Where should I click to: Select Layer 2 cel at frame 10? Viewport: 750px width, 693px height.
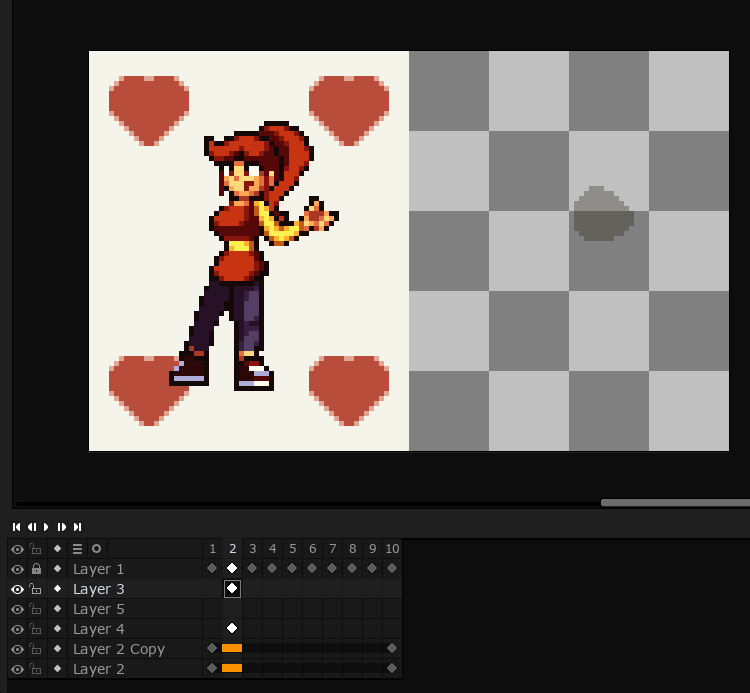pyautogui.click(x=392, y=668)
